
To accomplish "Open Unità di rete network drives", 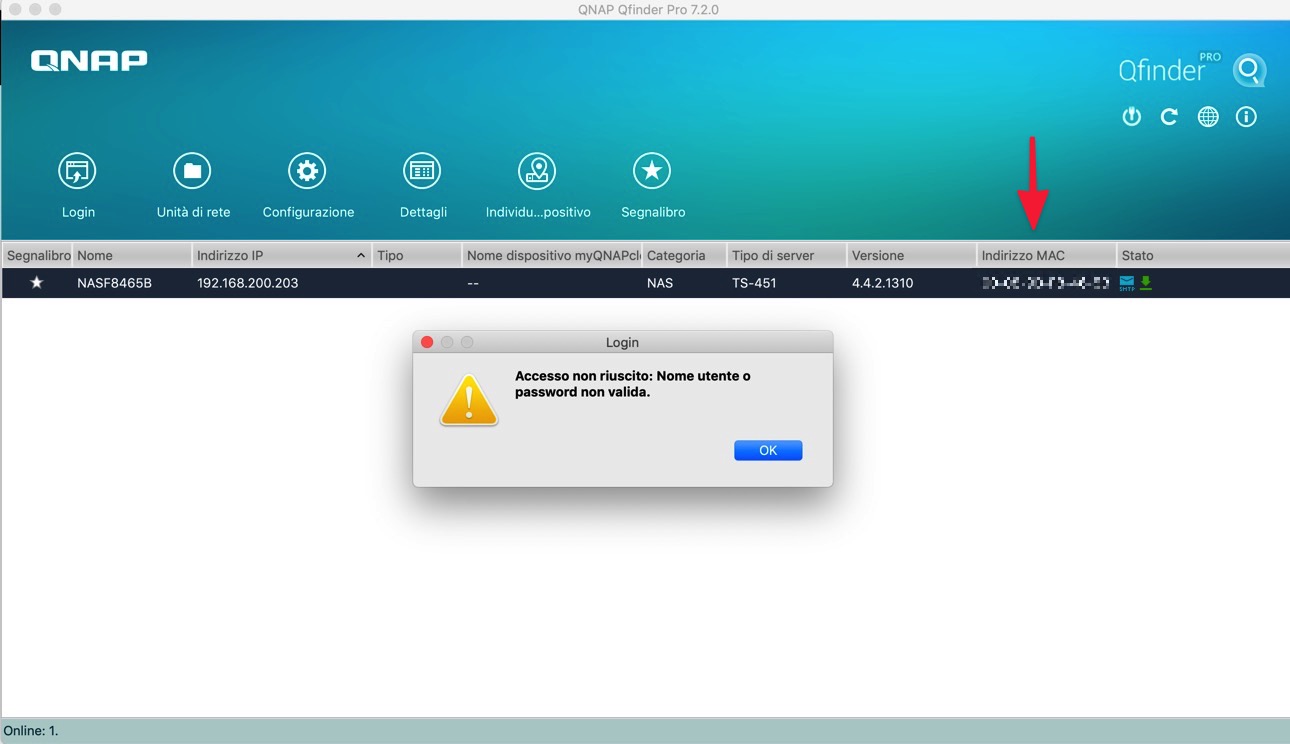I will point(192,172).
